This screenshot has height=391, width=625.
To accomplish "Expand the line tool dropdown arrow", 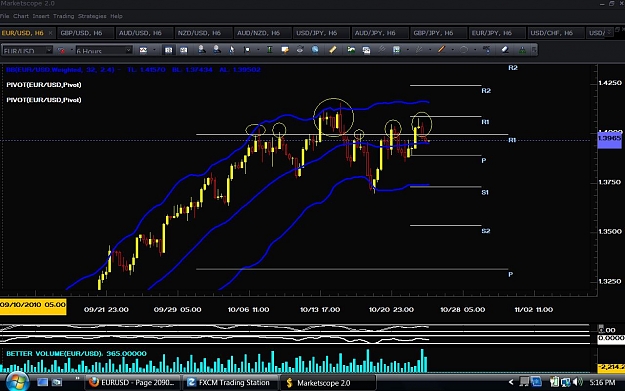I will click(x=452, y=50).
